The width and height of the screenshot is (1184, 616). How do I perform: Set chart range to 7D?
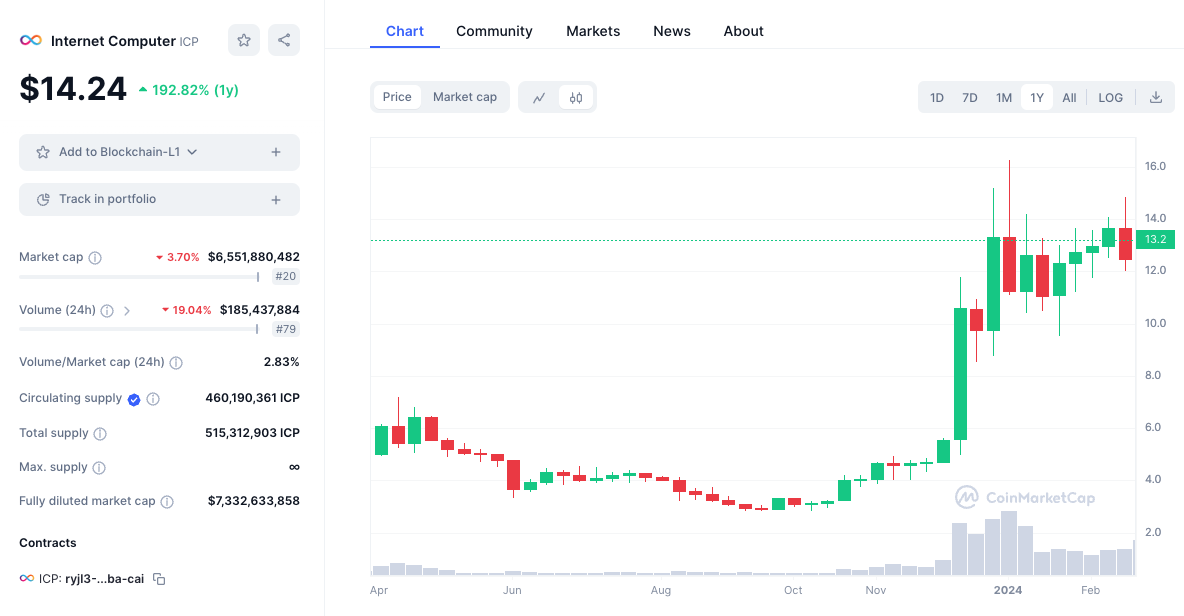coord(970,97)
